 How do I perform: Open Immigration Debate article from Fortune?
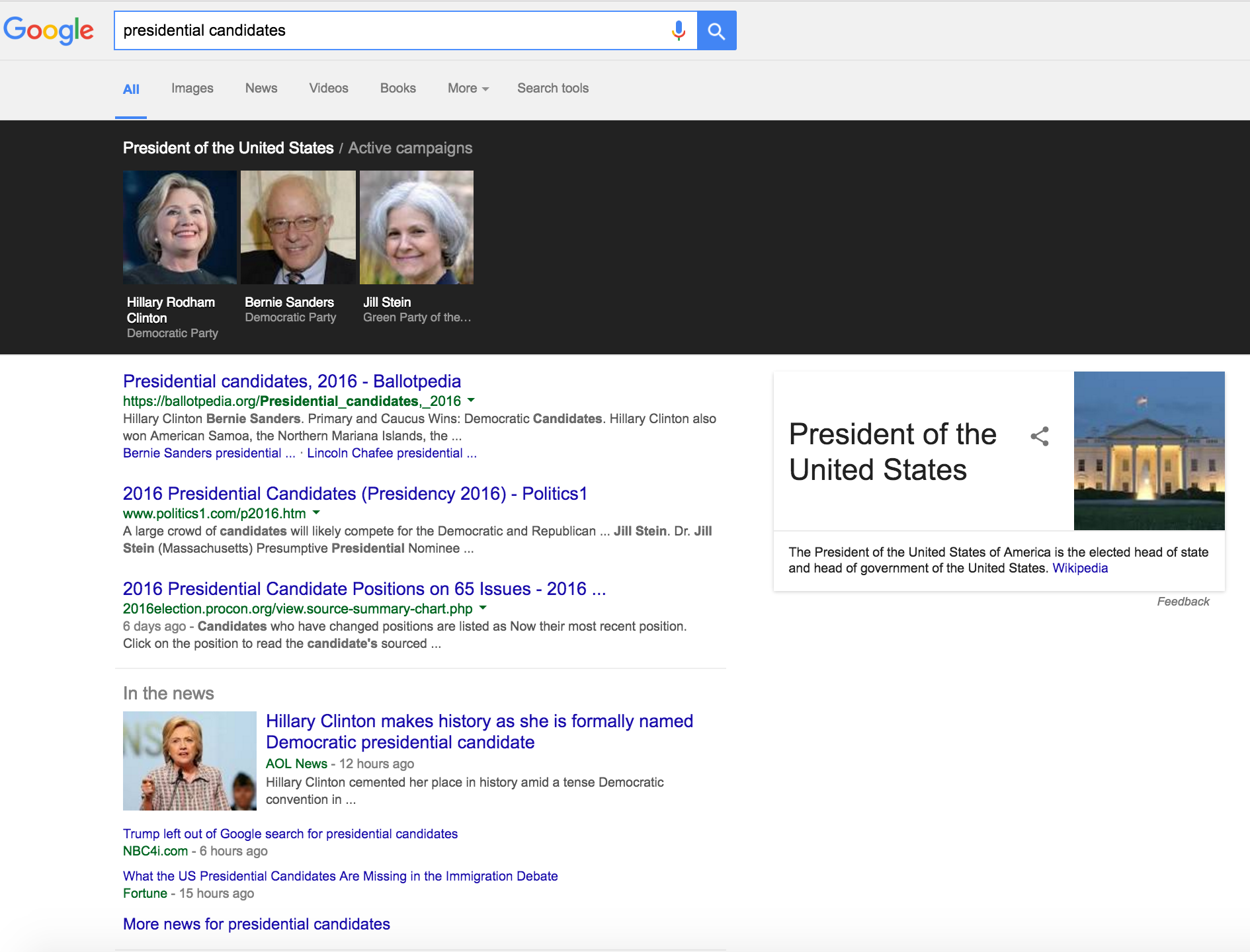(341, 876)
